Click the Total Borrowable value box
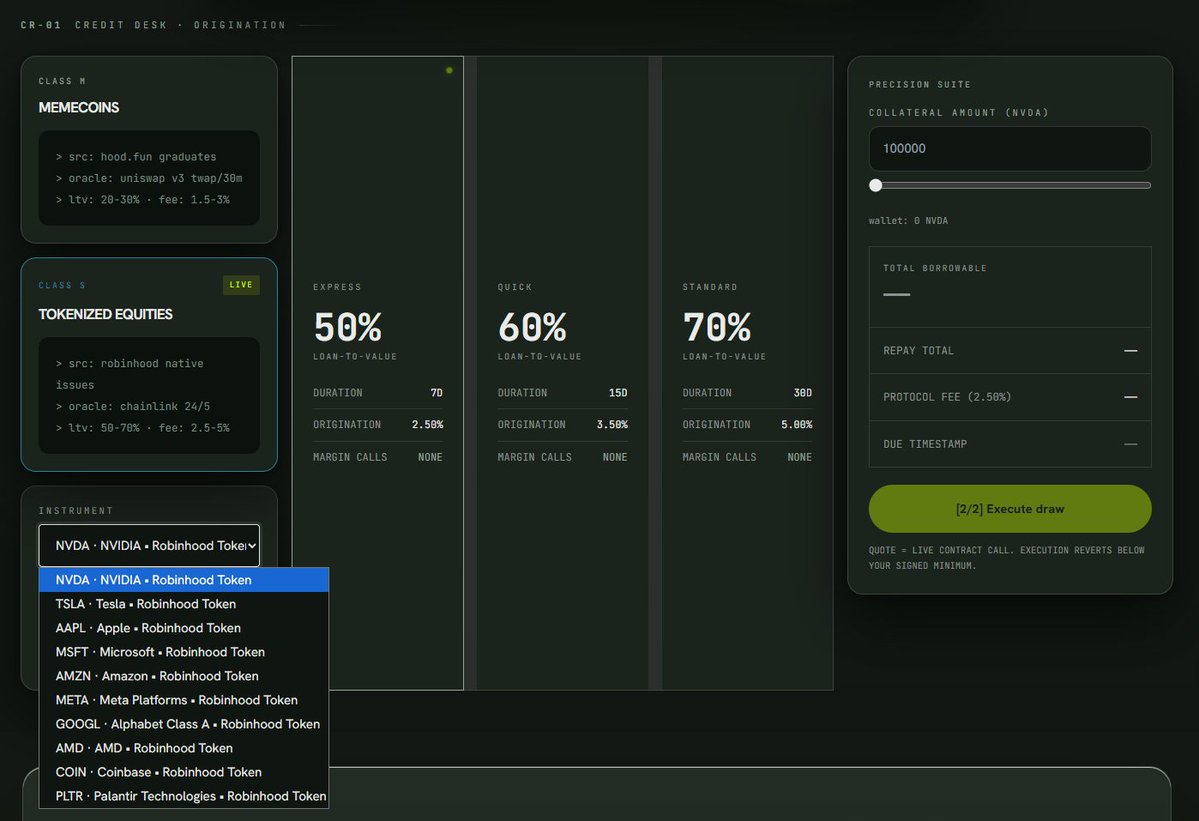The height and width of the screenshot is (821, 1199). tap(1009, 287)
